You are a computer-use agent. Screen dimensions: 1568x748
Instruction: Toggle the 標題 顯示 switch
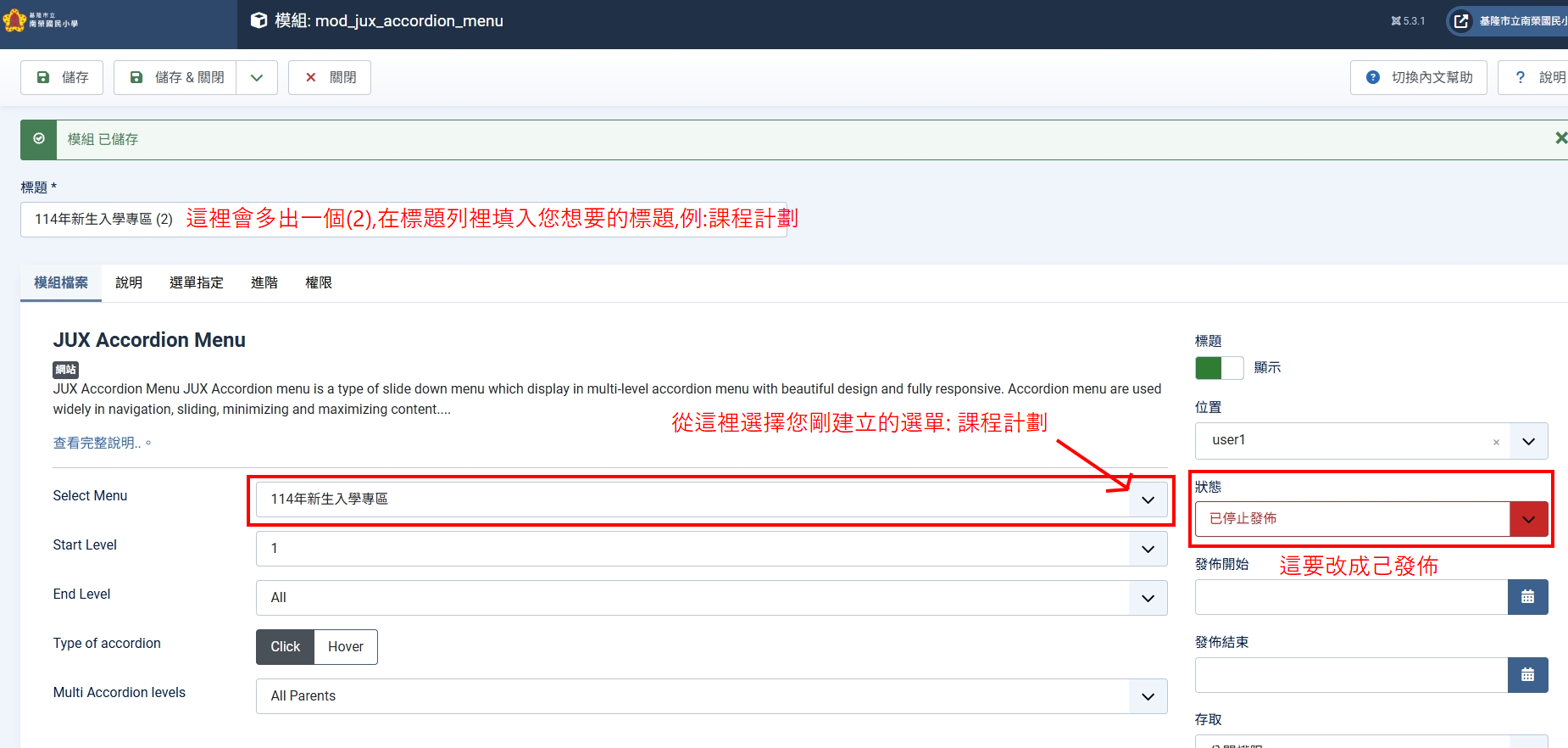(1219, 368)
